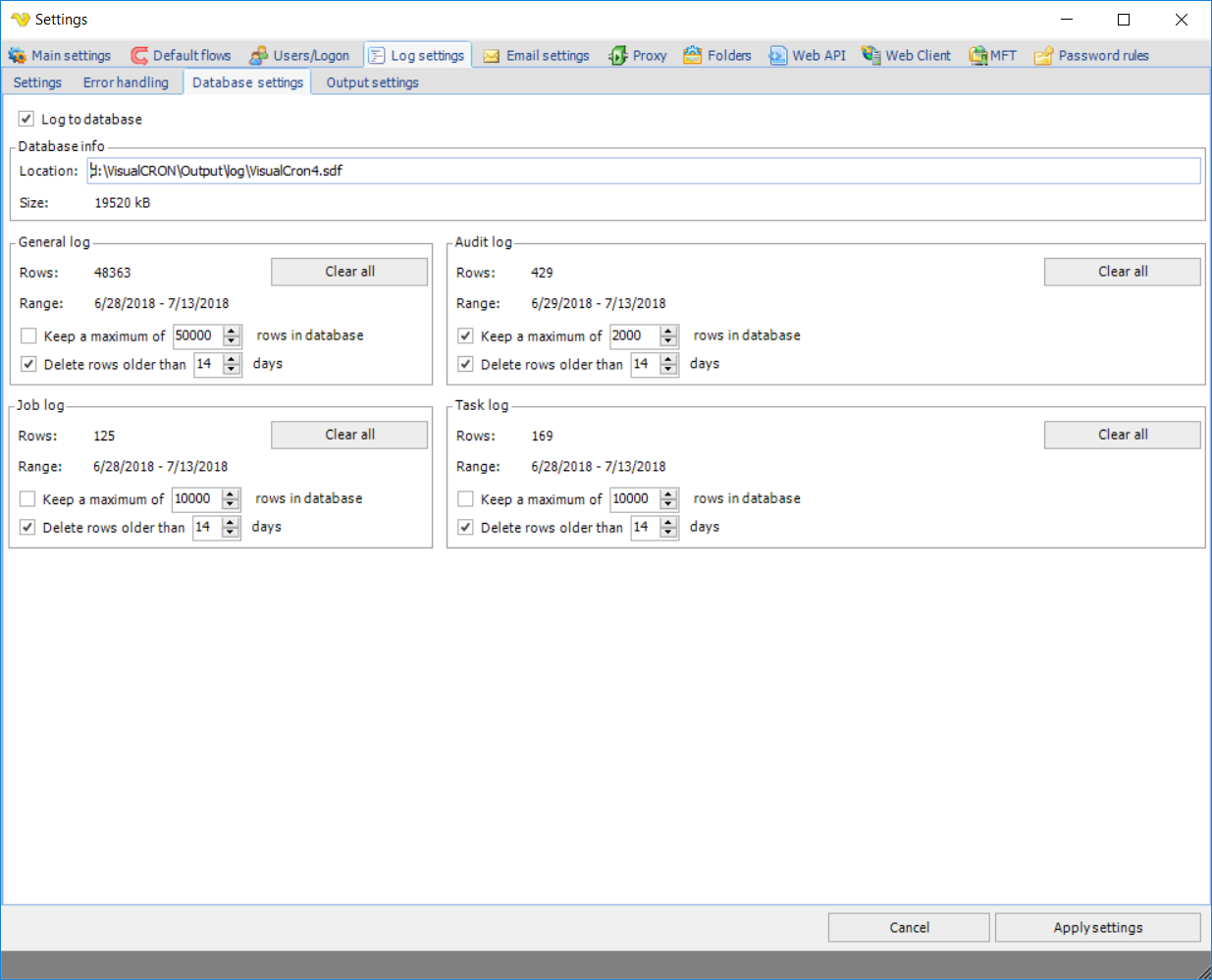Increase General log maximum rows spinner
The height and width of the screenshot is (980, 1212).
pyautogui.click(x=232, y=331)
